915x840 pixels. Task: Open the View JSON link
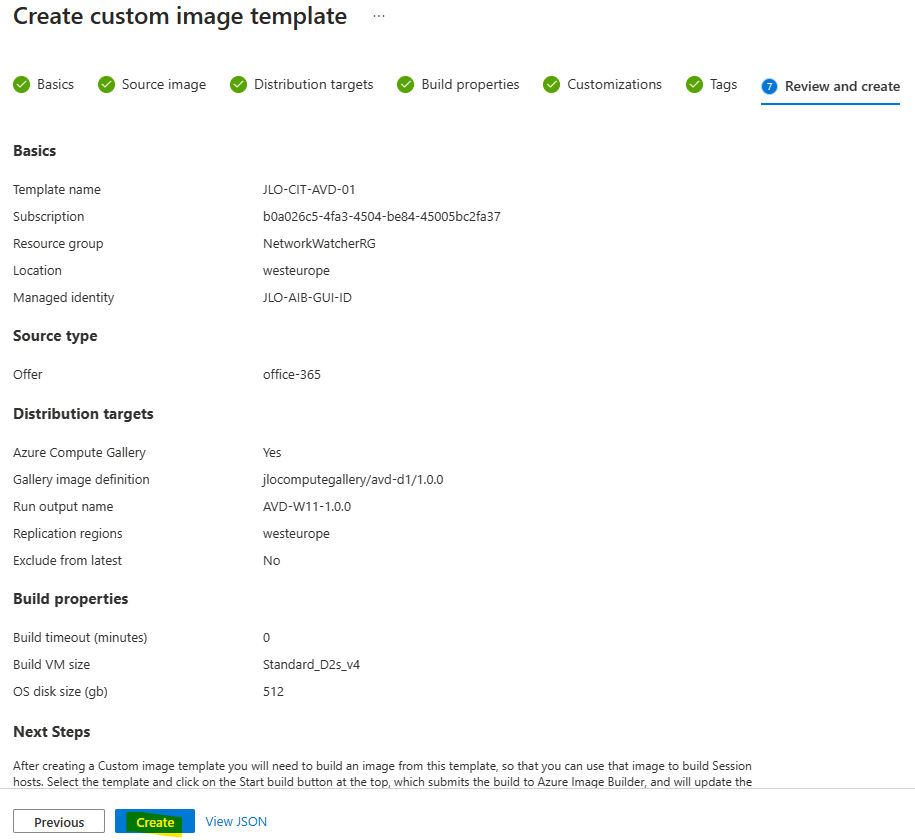pos(236,821)
